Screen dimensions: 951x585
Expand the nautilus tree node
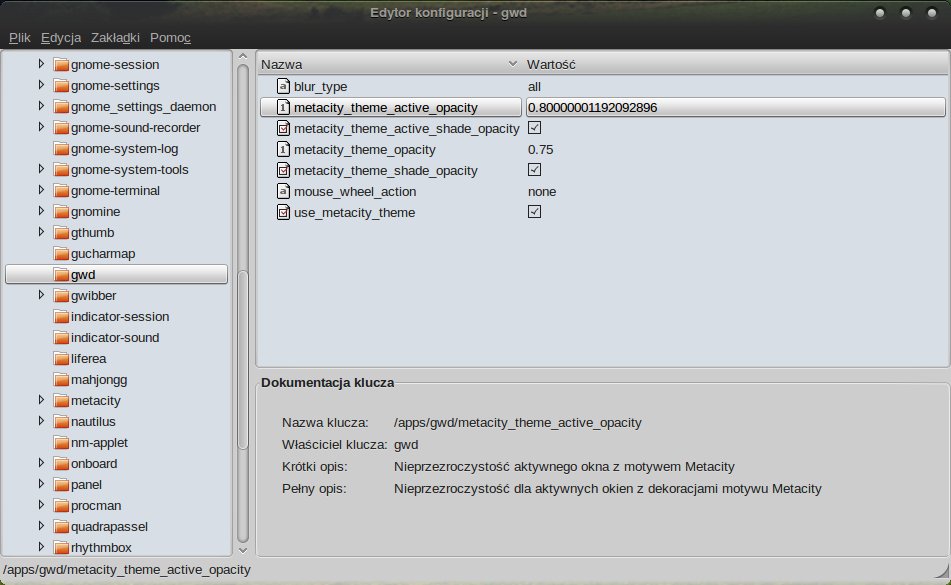click(41, 421)
